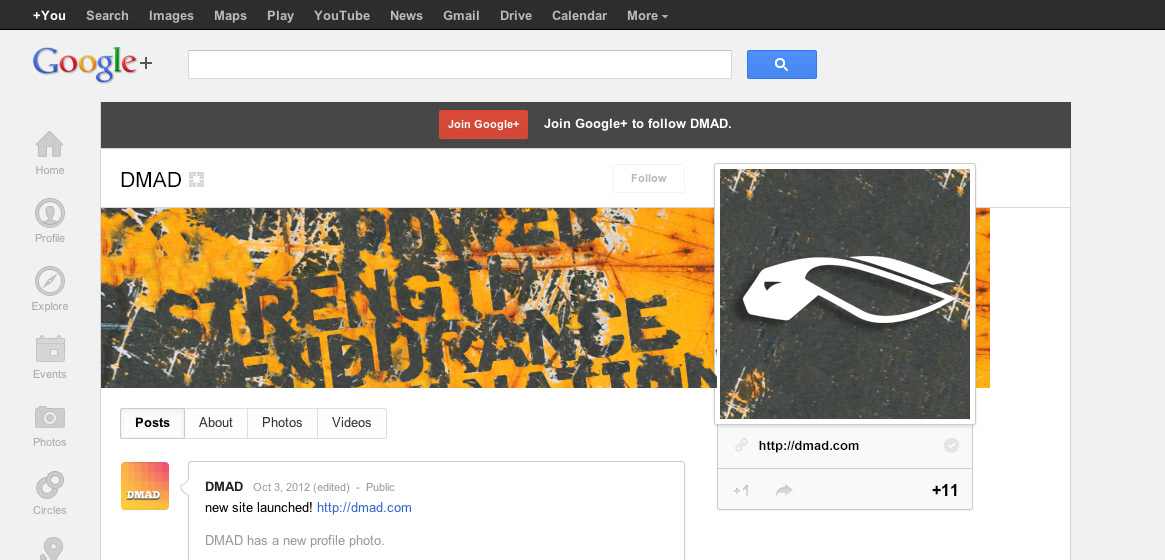Click the verified checkmark beside dmad.com
This screenshot has height=560, width=1165.
point(951,446)
